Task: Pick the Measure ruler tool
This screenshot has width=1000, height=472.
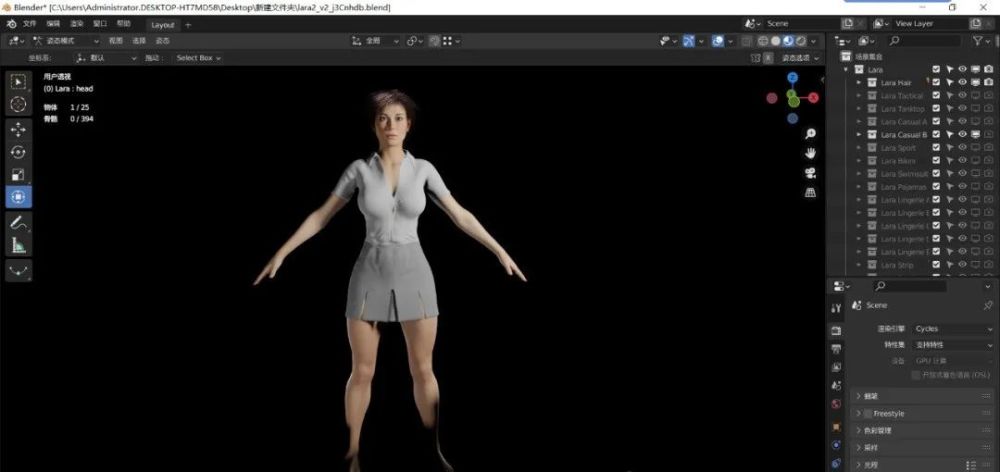Action: pyautogui.click(x=18, y=245)
